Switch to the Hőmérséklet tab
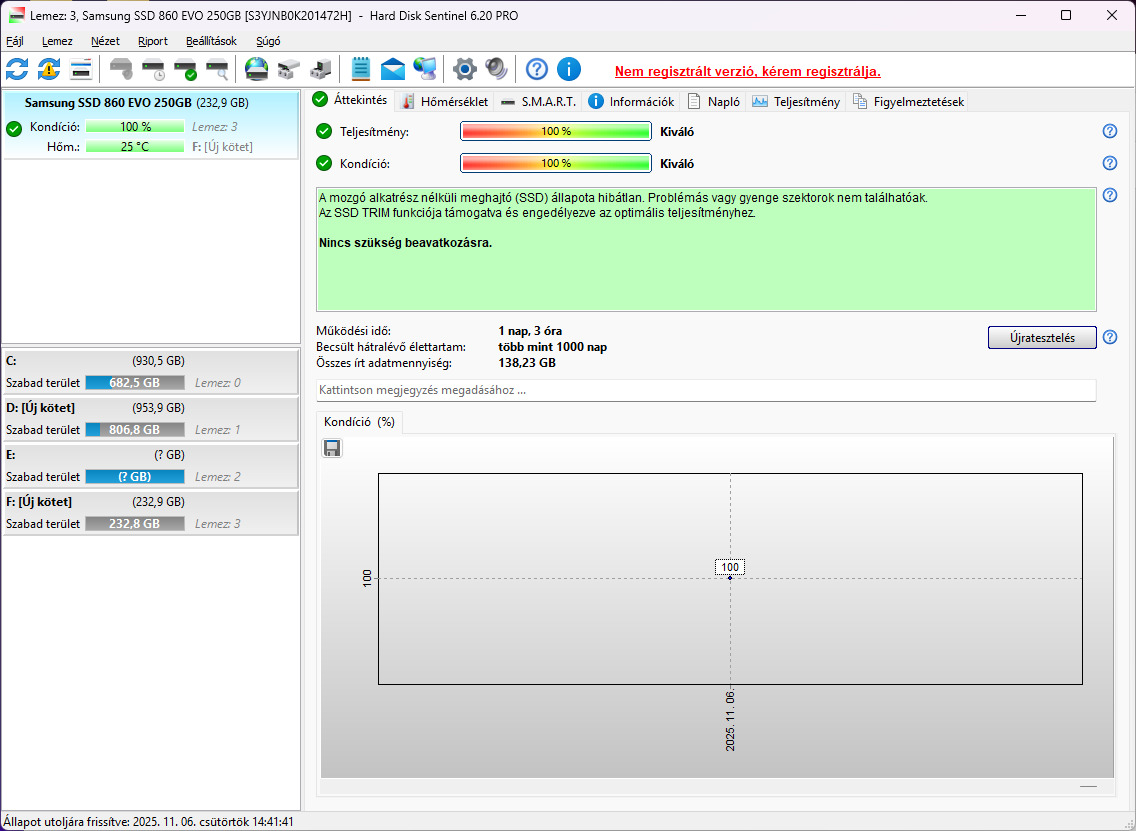Viewport: 1136px width, 831px height. tap(446, 101)
